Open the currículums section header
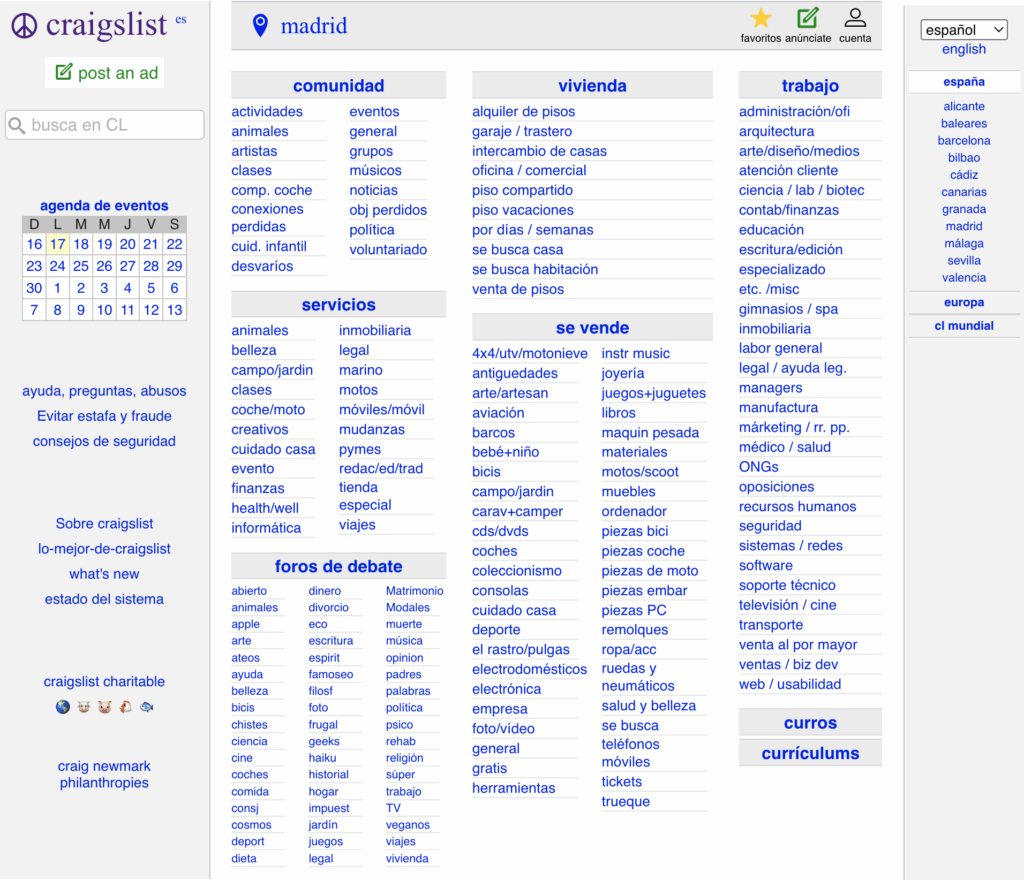 point(810,753)
